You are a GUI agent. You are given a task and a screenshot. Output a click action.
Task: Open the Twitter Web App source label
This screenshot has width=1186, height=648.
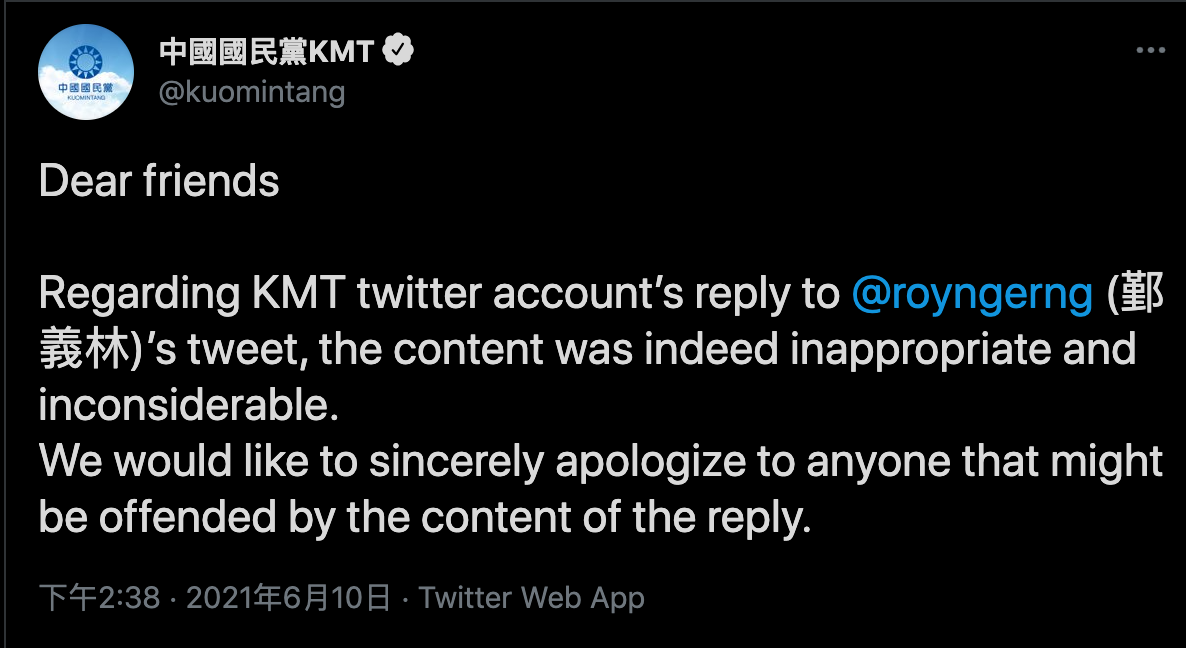point(532,598)
